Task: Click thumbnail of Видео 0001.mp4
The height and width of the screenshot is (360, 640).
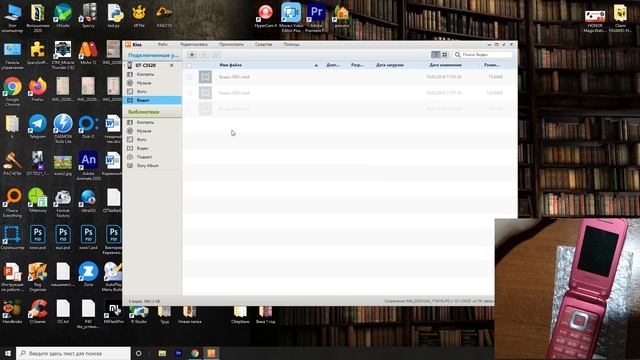Action: pos(205,77)
